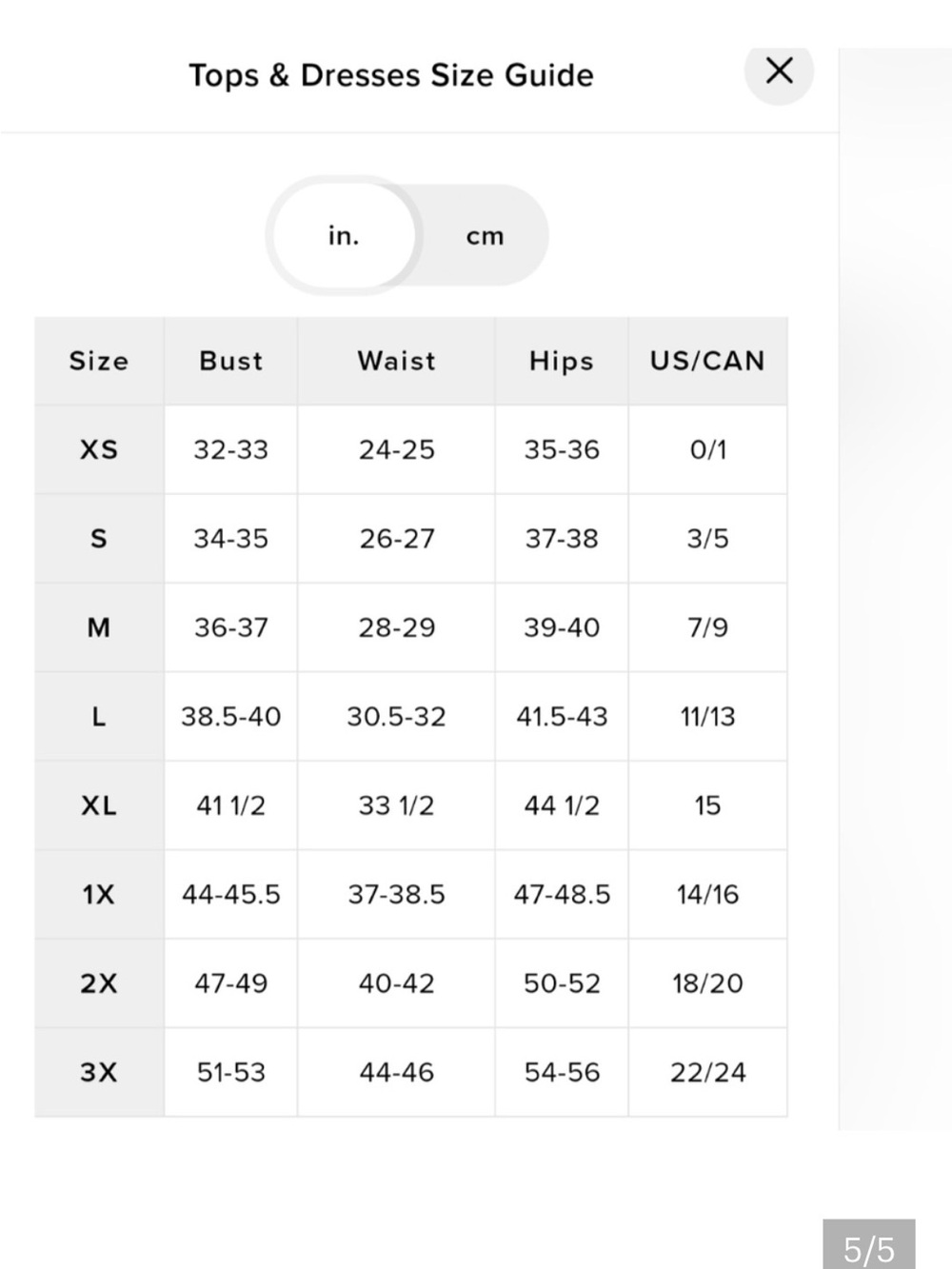Image resolution: width=952 pixels, height=1269 pixels.
Task: Switch units to cm
Action: point(485,236)
